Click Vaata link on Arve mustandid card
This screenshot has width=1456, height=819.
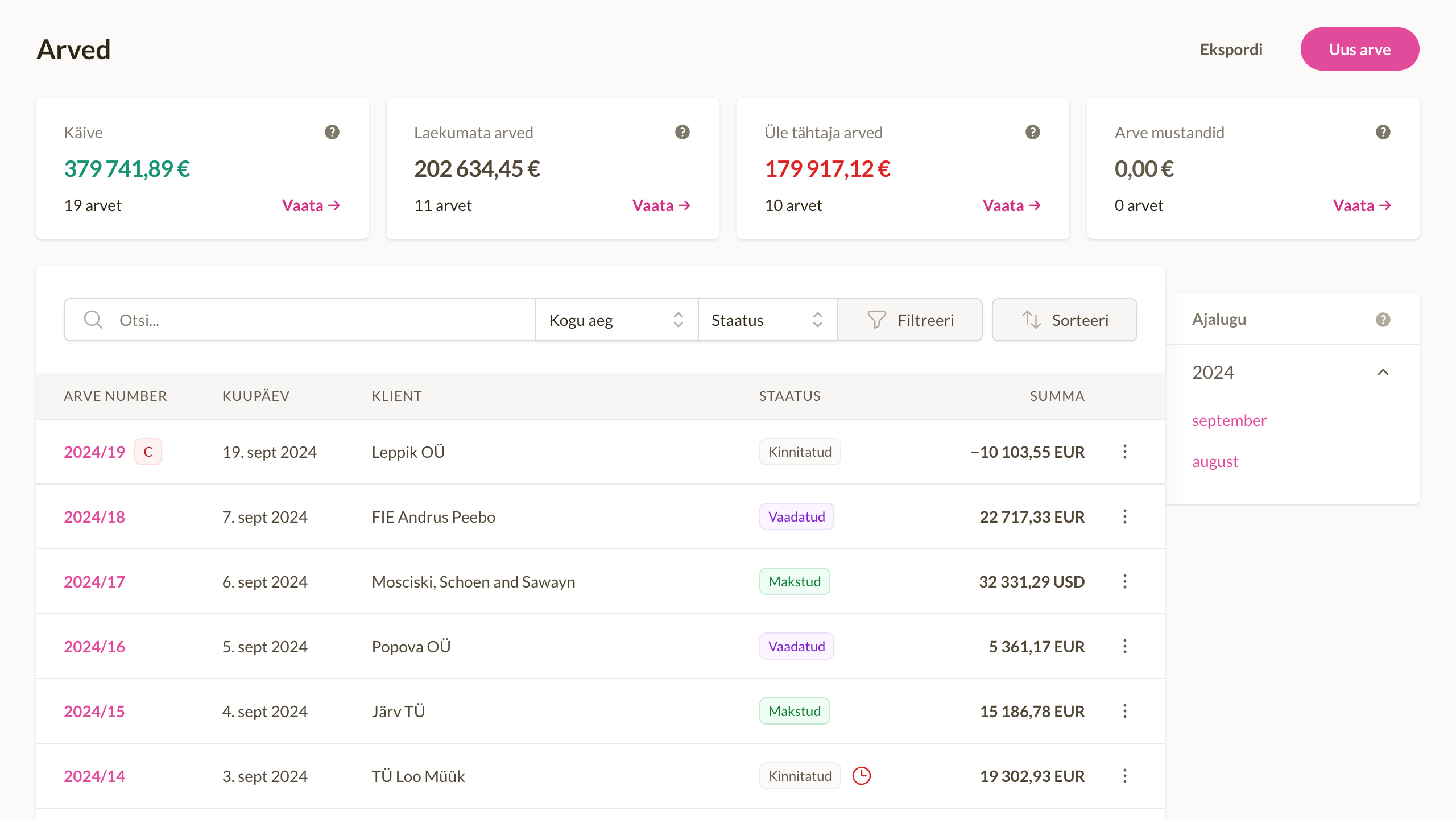point(1362,205)
